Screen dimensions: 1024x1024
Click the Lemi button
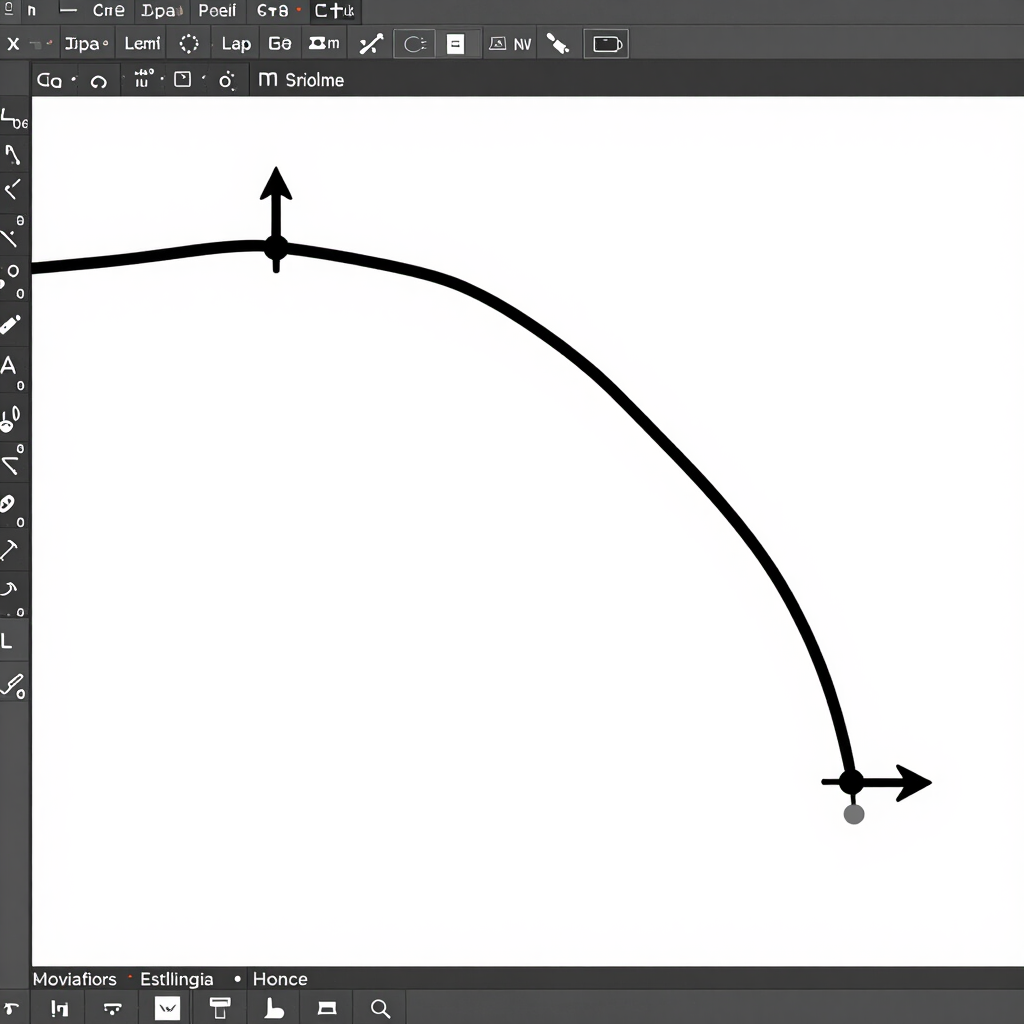click(142, 44)
